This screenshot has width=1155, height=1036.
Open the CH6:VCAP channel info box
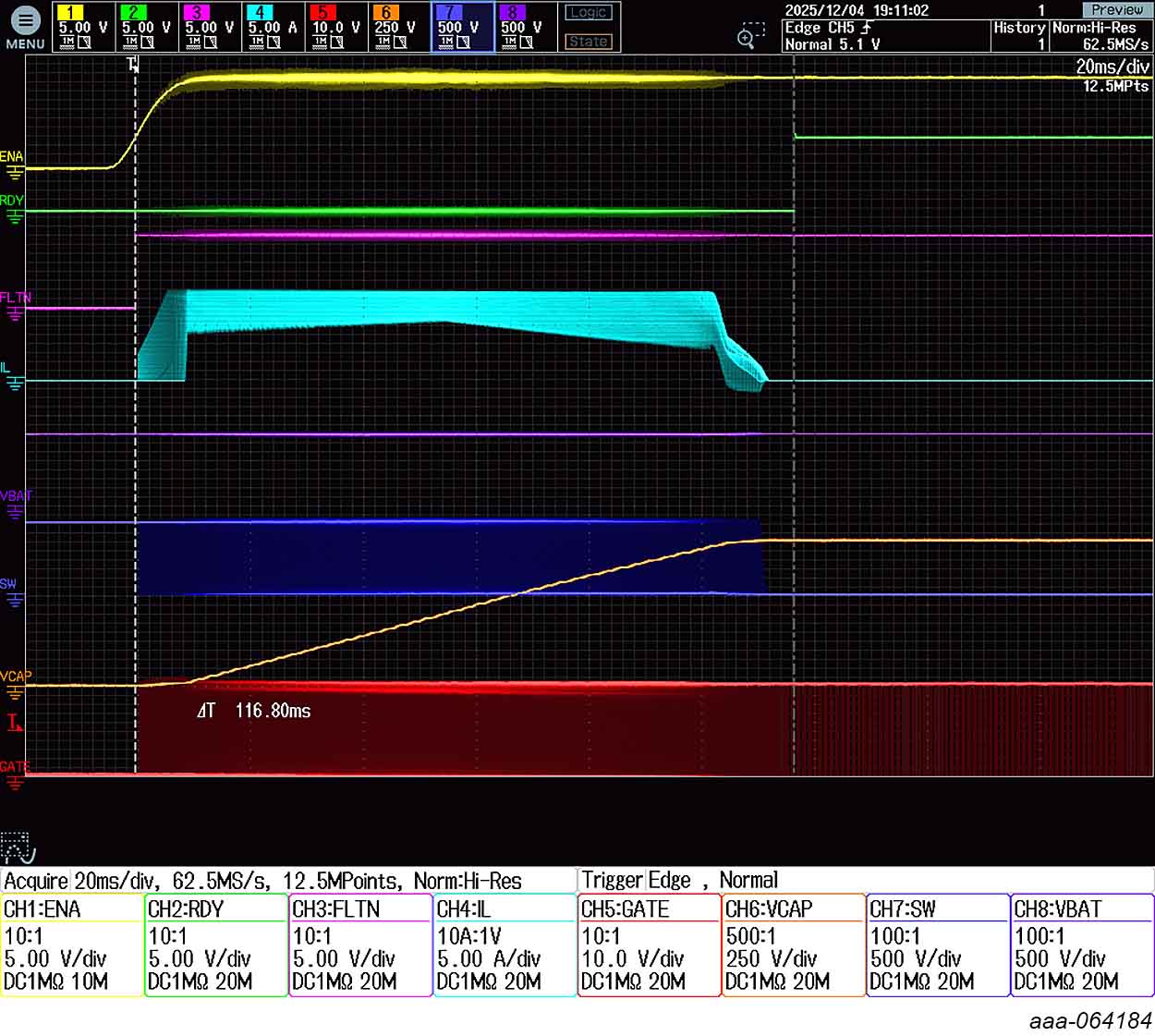coord(794,945)
